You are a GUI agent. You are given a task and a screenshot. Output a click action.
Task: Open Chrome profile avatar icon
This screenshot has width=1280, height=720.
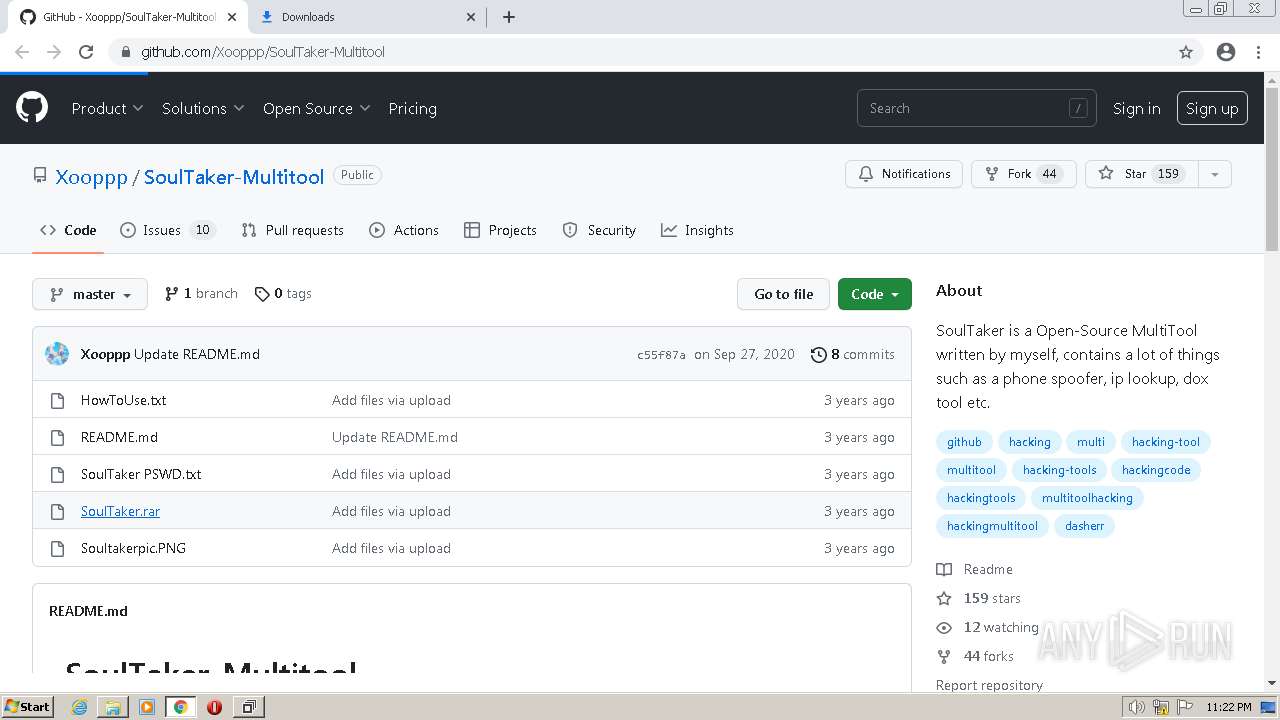coord(1226,52)
